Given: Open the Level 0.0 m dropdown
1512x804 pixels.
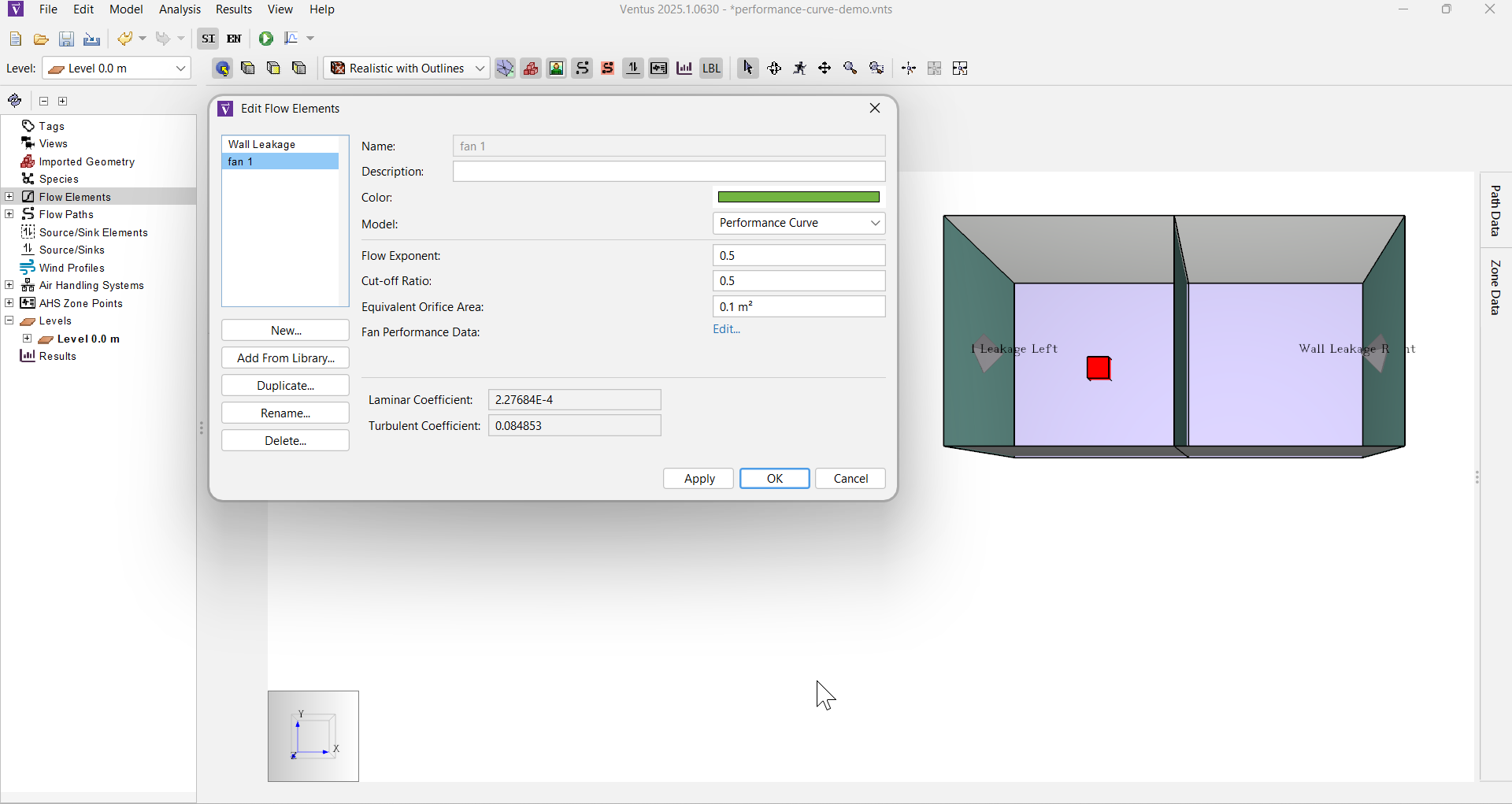Looking at the screenshot, I should [x=117, y=69].
